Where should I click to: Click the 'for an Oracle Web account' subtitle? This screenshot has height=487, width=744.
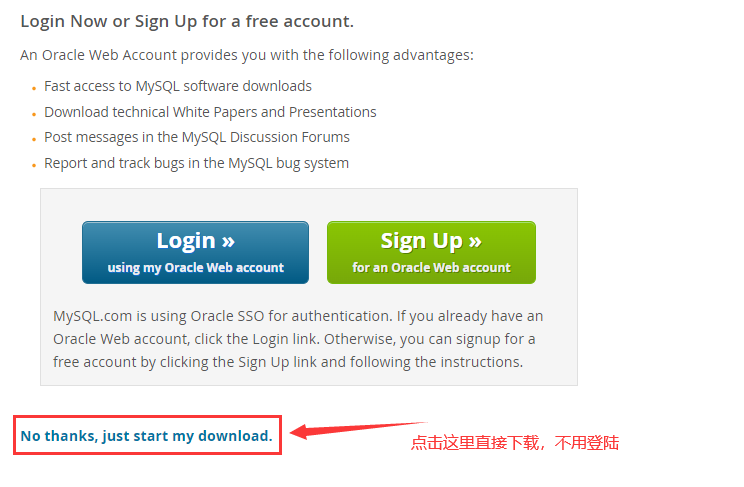(431, 268)
